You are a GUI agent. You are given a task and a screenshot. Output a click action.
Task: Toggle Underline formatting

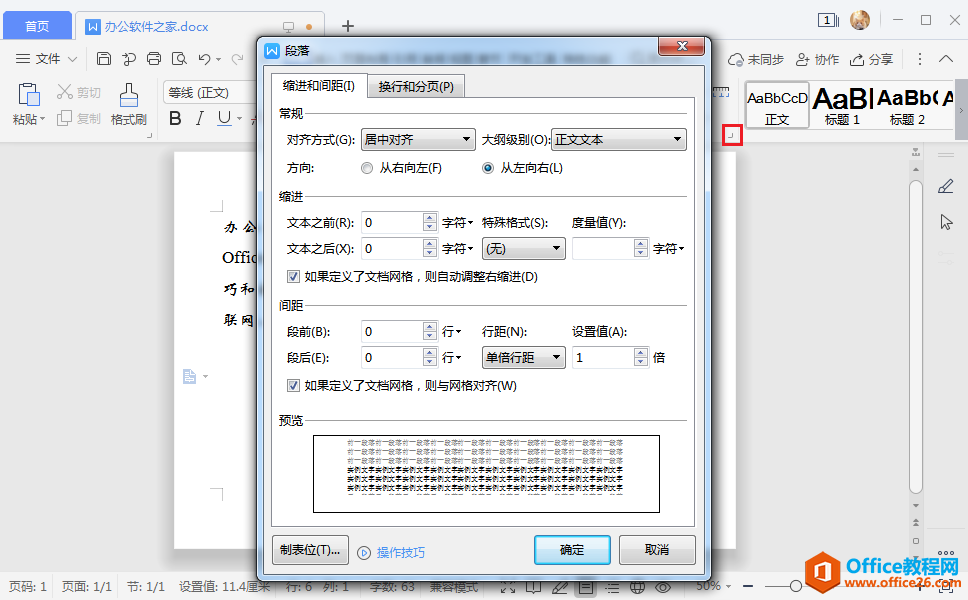click(224, 118)
